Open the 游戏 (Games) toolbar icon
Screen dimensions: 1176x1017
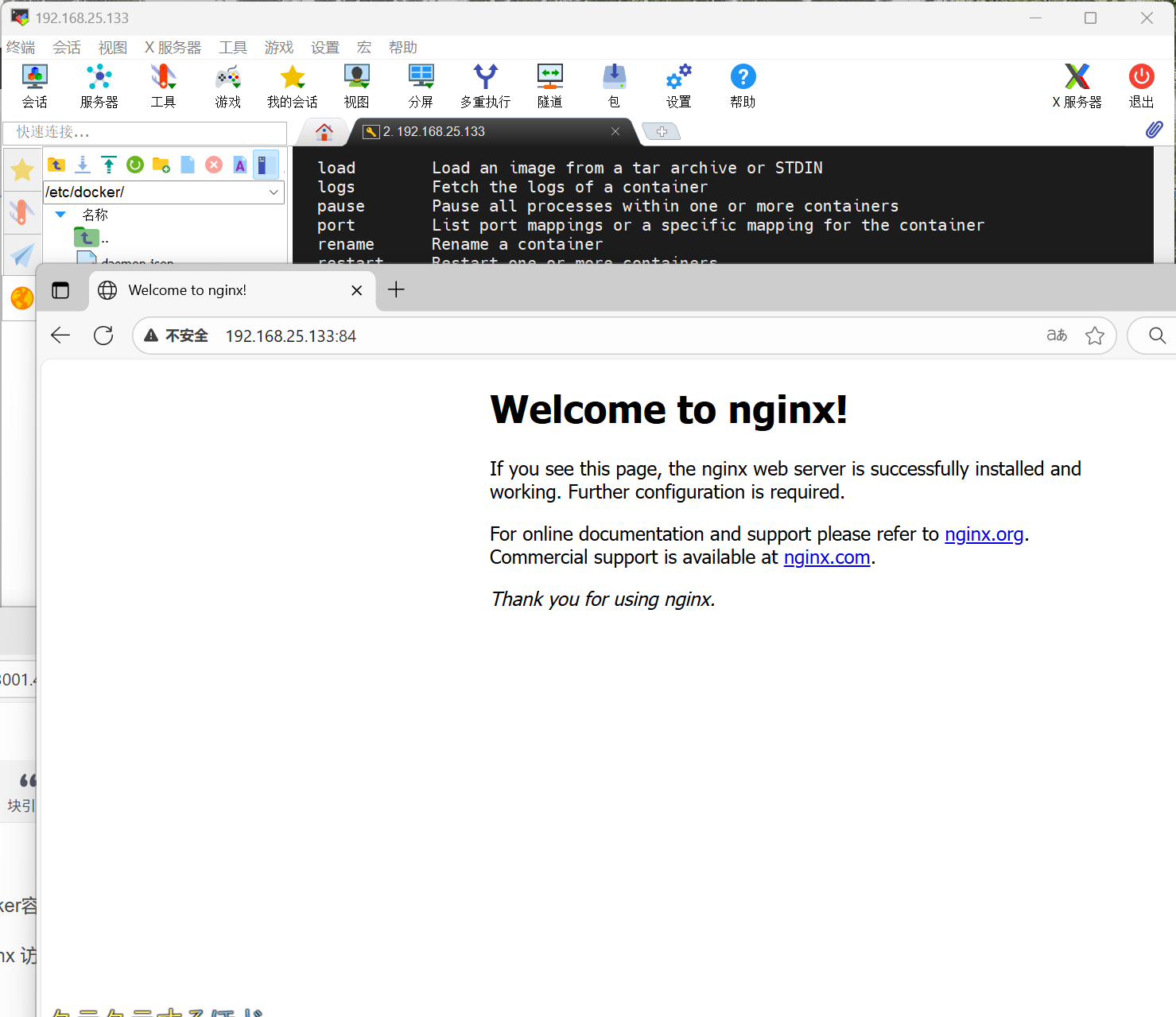[x=227, y=86]
